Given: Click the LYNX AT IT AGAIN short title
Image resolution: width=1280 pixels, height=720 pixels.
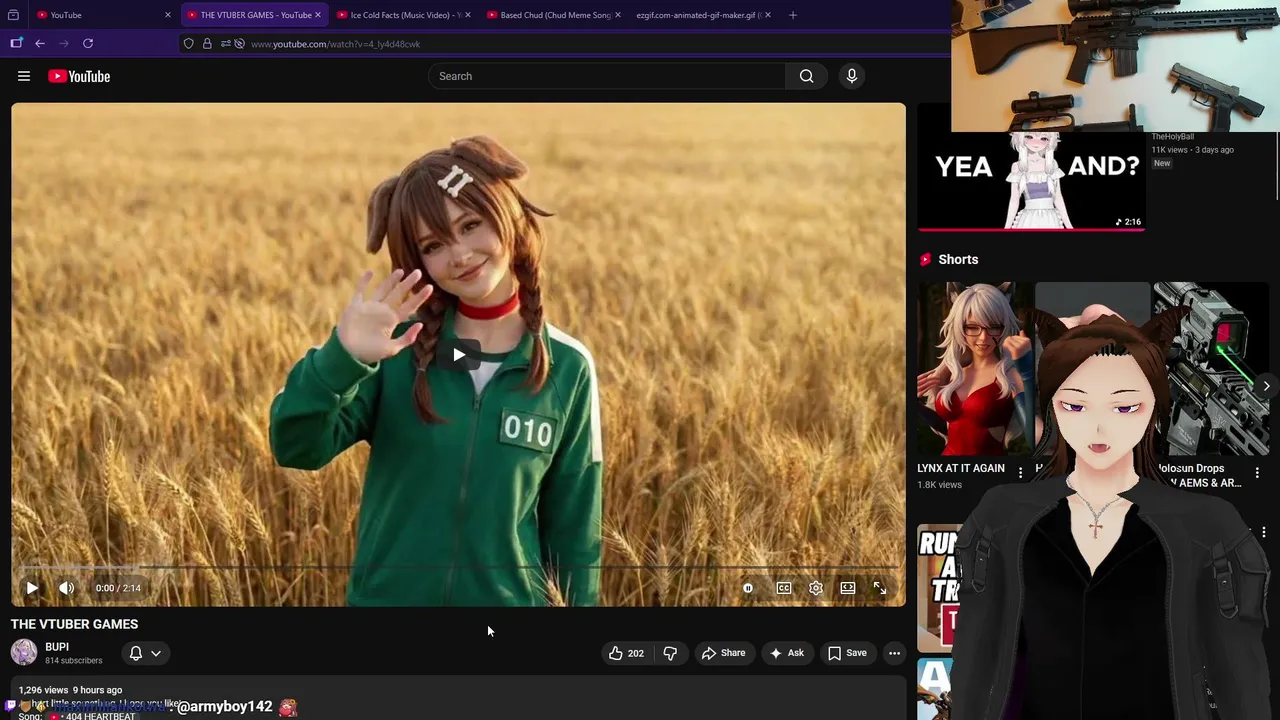Looking at the screenshot, I should (x=961, y=468).
